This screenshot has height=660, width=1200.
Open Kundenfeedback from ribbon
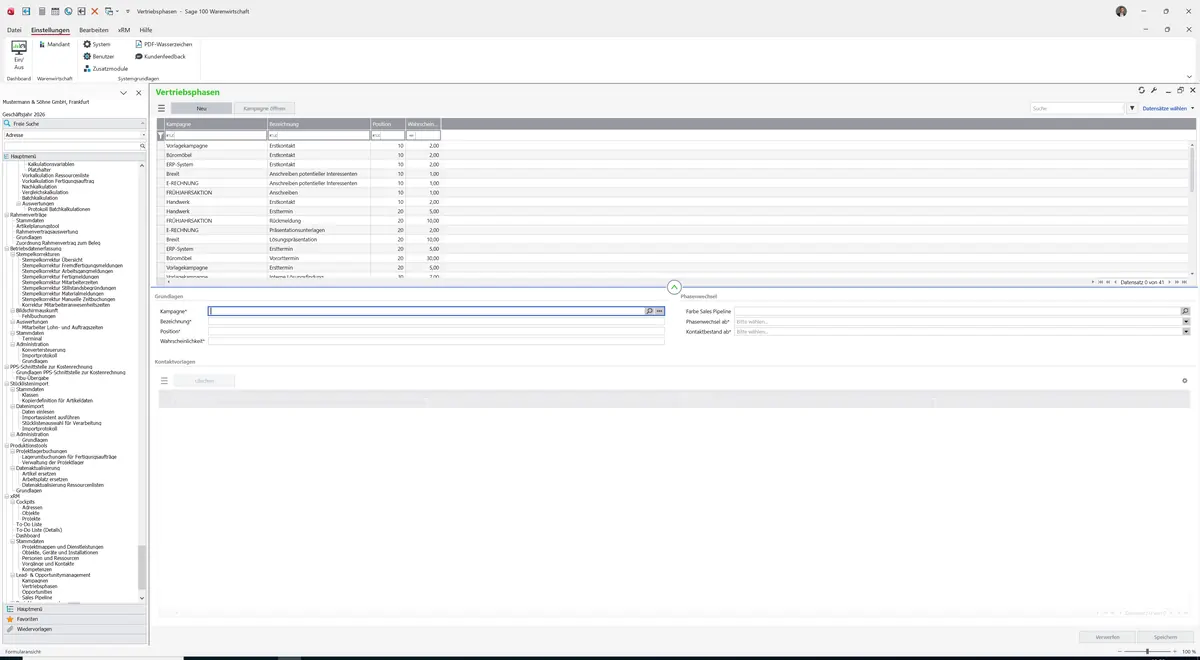(x=160, y=56)
